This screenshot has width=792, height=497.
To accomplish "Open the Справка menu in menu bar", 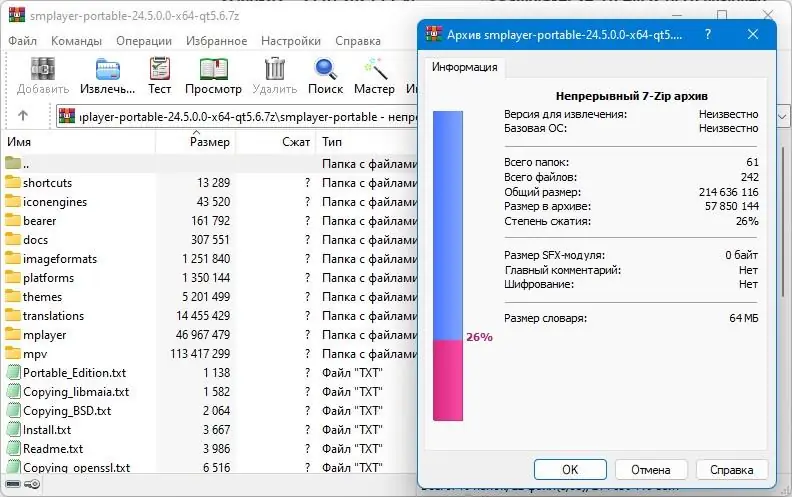I will pos(358,41).
